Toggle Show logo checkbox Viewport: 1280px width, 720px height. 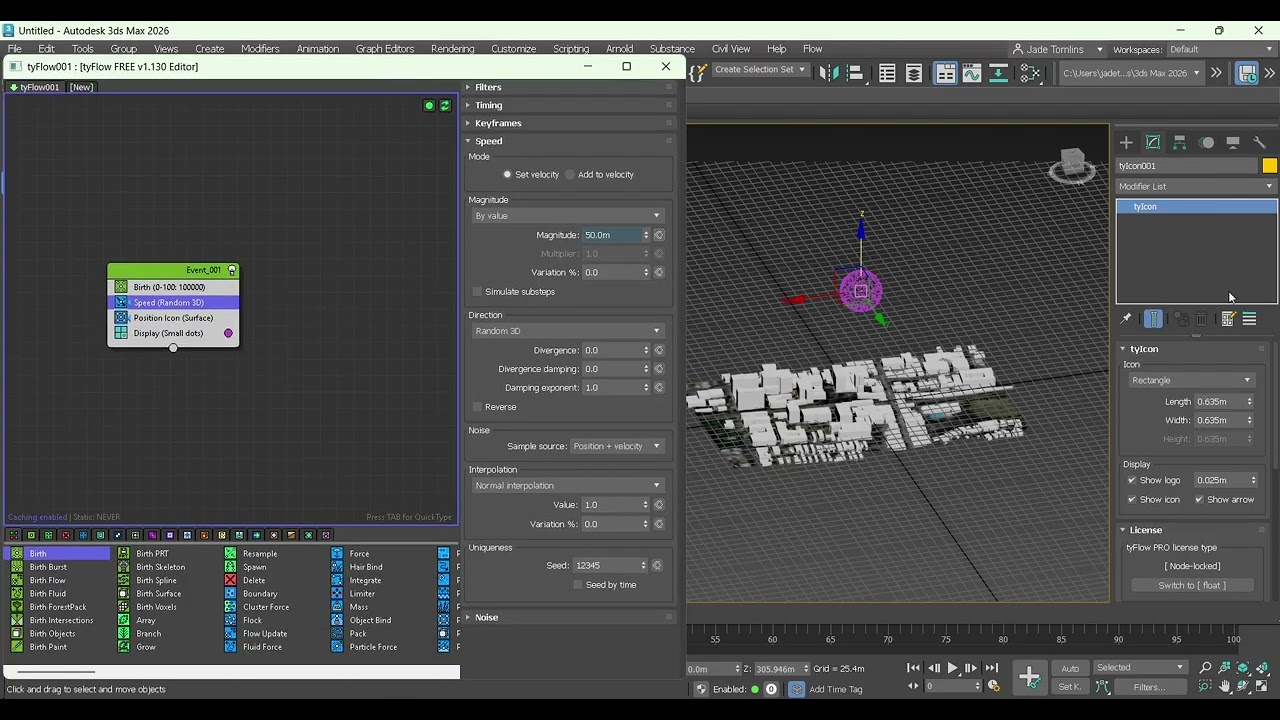click(1132, 480)
